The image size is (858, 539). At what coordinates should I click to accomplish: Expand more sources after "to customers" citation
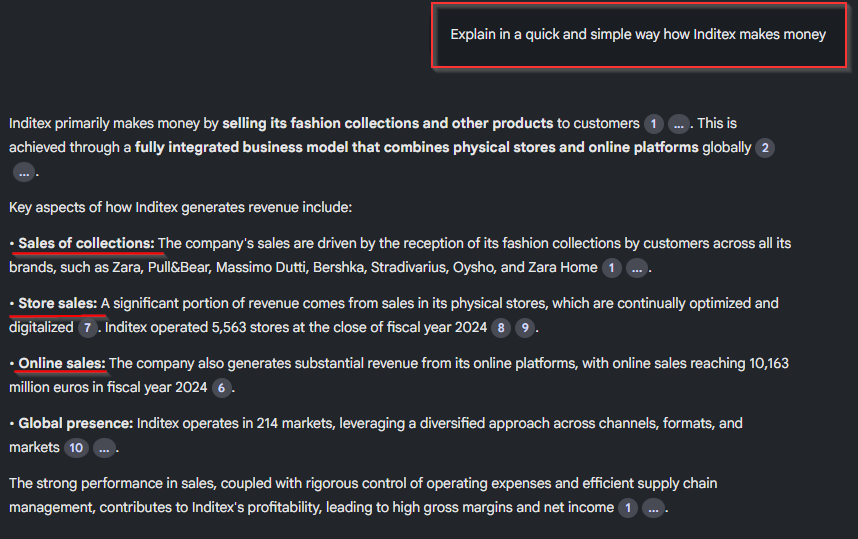tap(679, 124)
